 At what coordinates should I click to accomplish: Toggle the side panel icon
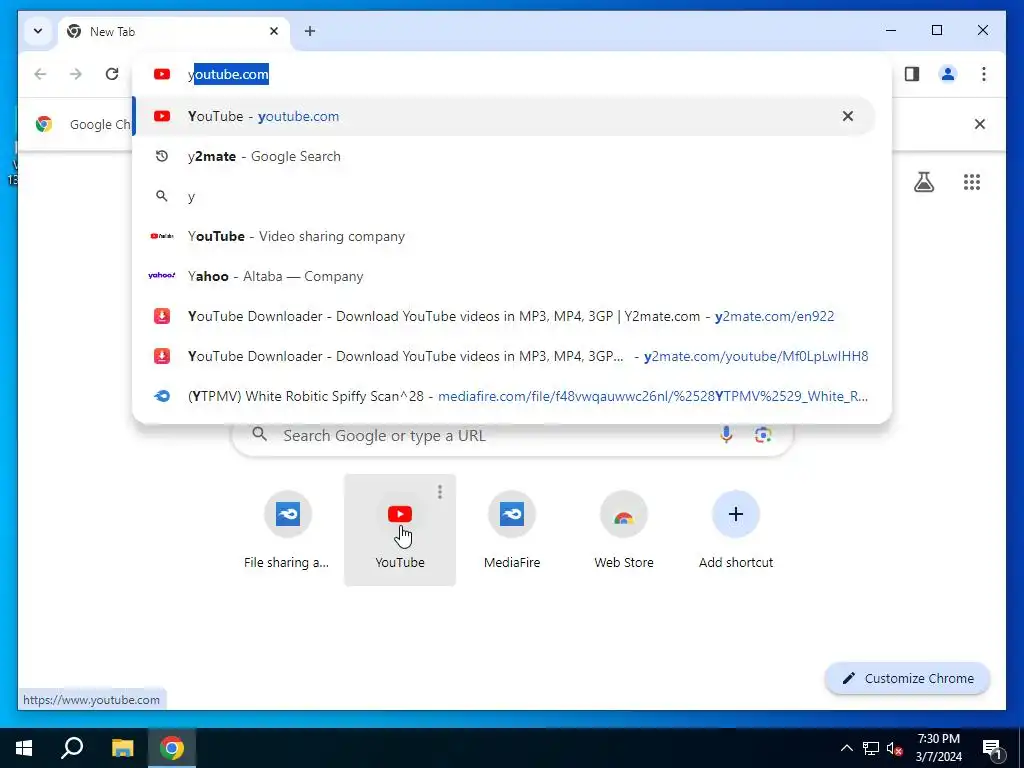[912, 74]
